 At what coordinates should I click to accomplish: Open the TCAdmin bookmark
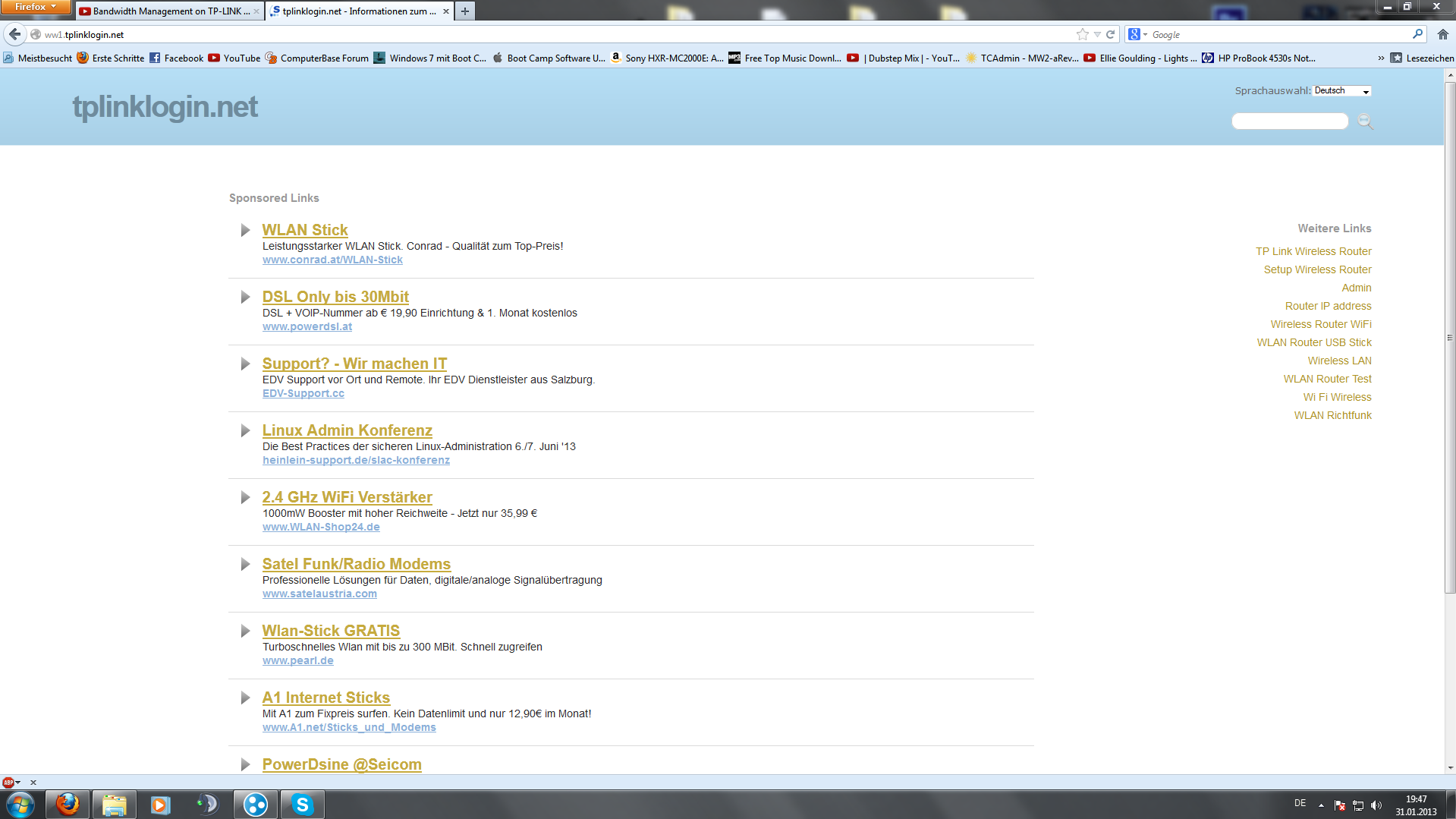[1022, 58]
